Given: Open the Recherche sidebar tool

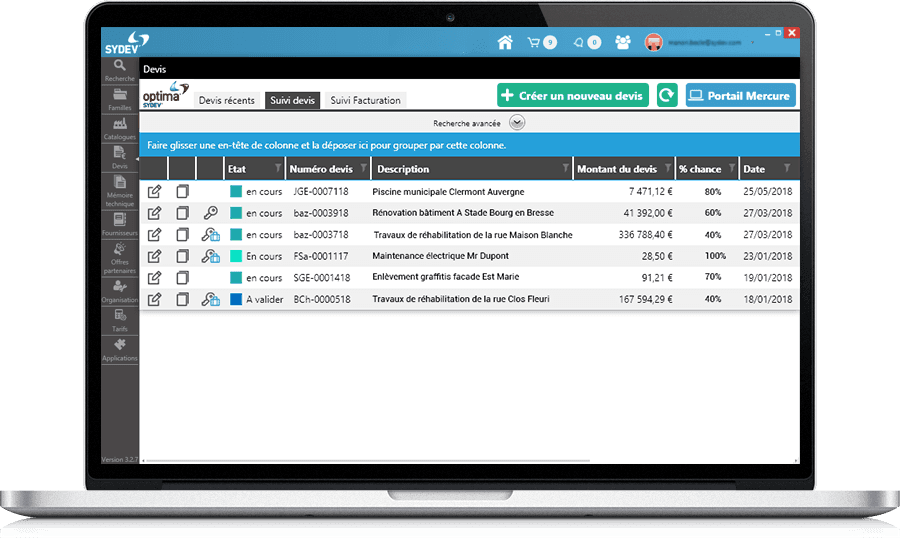Looking at the screenshot, I should point(119,71).
